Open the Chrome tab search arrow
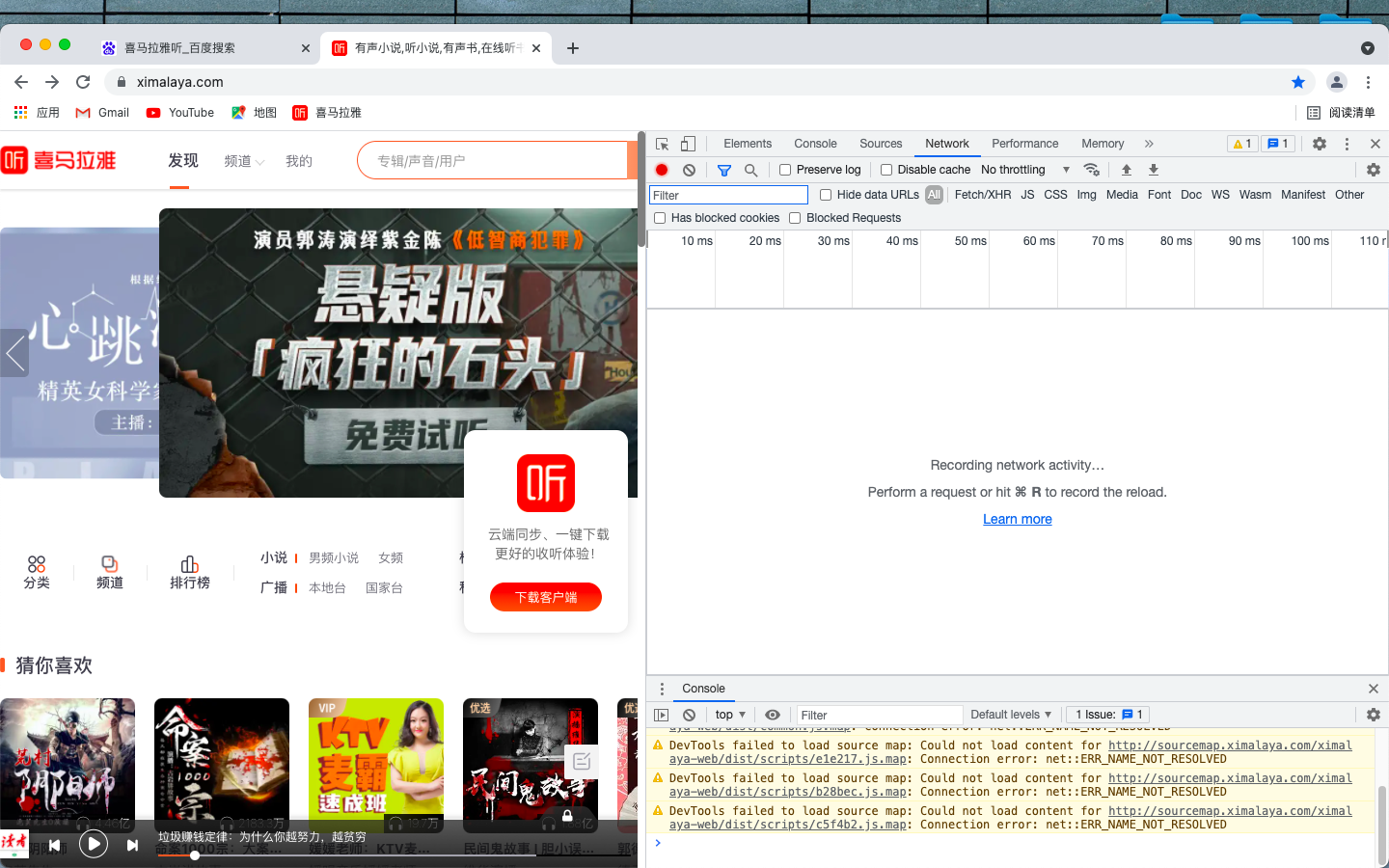 click(x=1368, y=48)
